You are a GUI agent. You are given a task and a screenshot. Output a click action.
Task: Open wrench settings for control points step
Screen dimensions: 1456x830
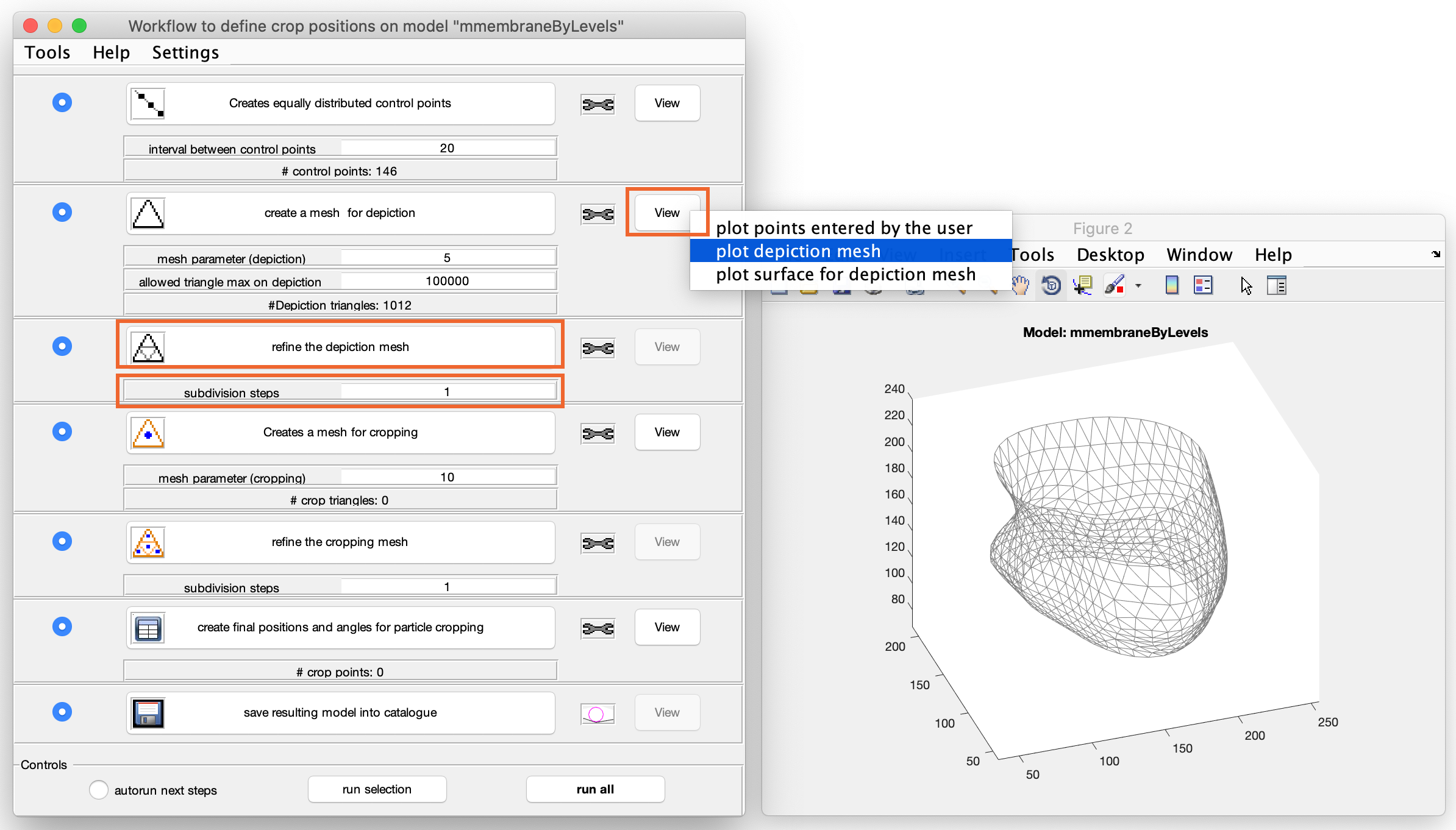tap(598, 105)
